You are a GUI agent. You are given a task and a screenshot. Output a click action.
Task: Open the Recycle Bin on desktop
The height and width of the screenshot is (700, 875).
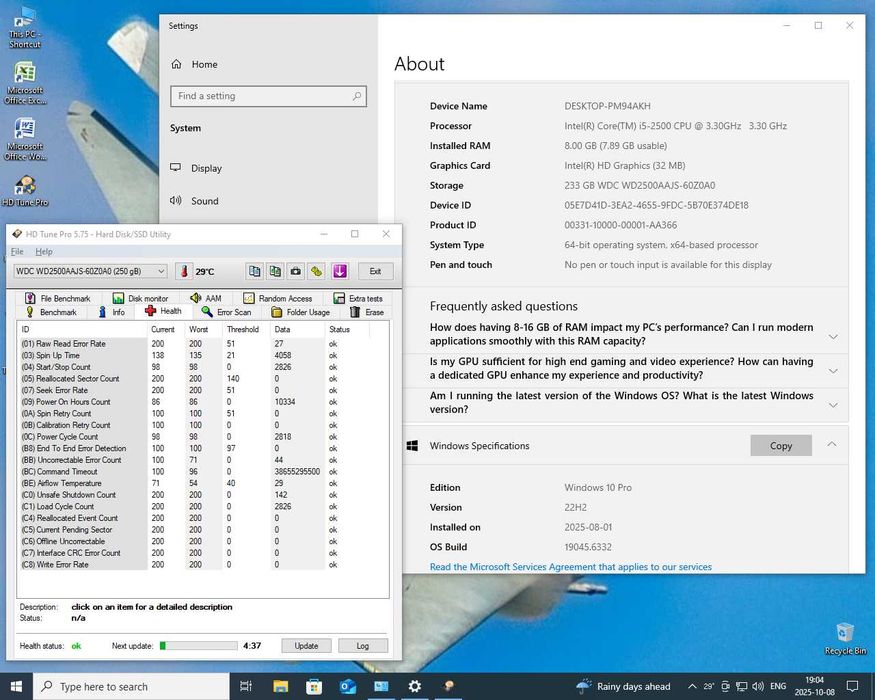[845, 639]
